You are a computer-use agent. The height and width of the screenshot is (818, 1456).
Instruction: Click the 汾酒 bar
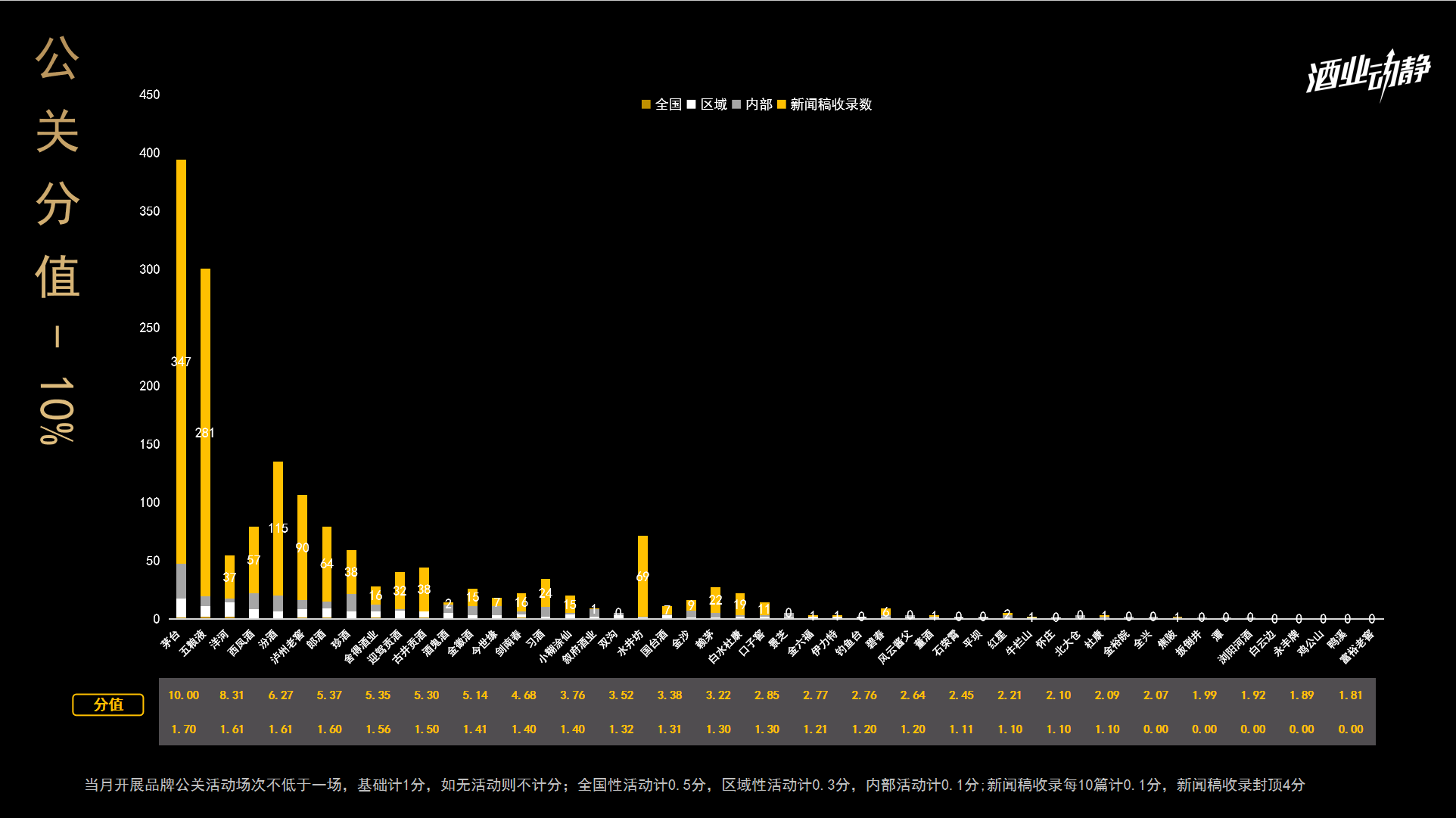[x=278, y=540]
